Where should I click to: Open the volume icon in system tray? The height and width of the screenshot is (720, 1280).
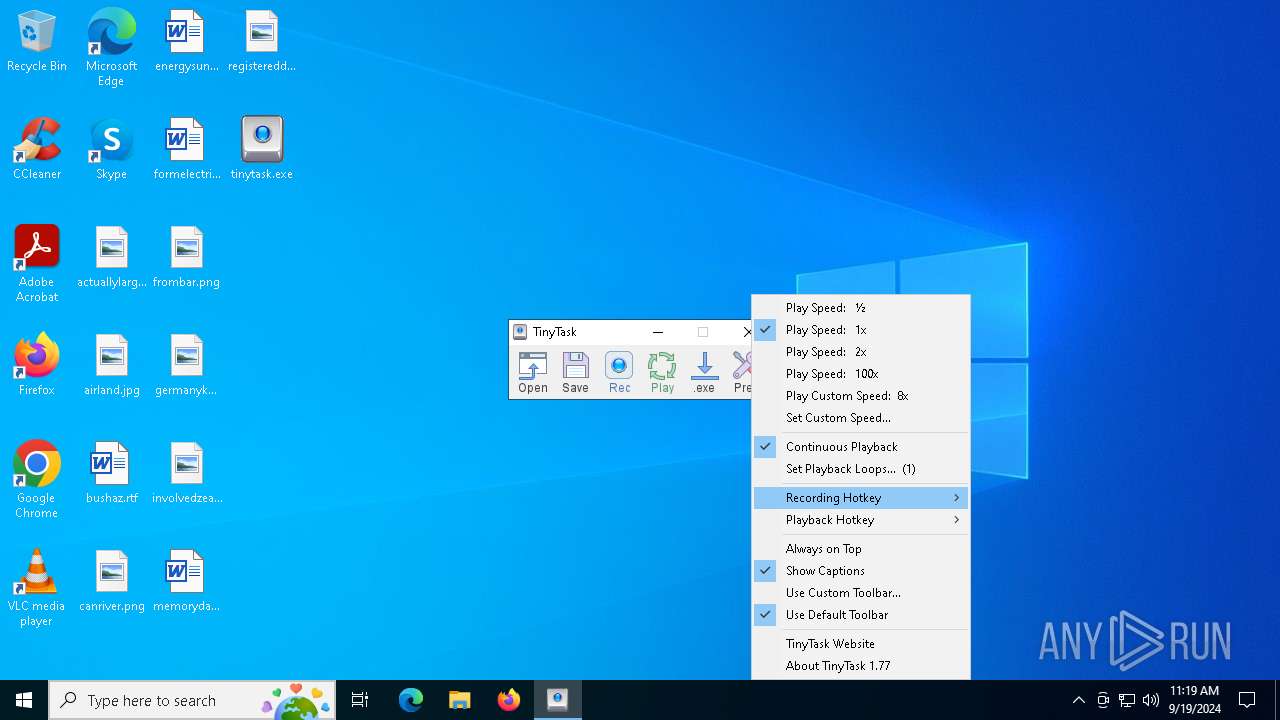click(1151, 700)
